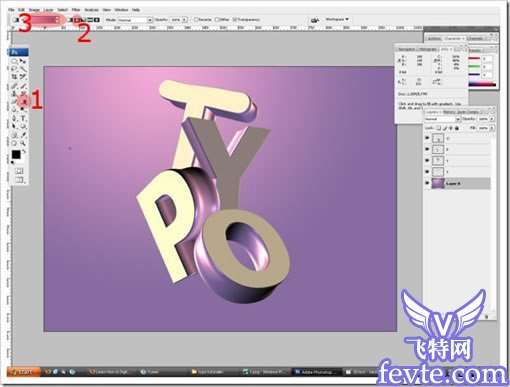Open the Image menu
Viewport: 510px width, 387px height.
(34, 10)
